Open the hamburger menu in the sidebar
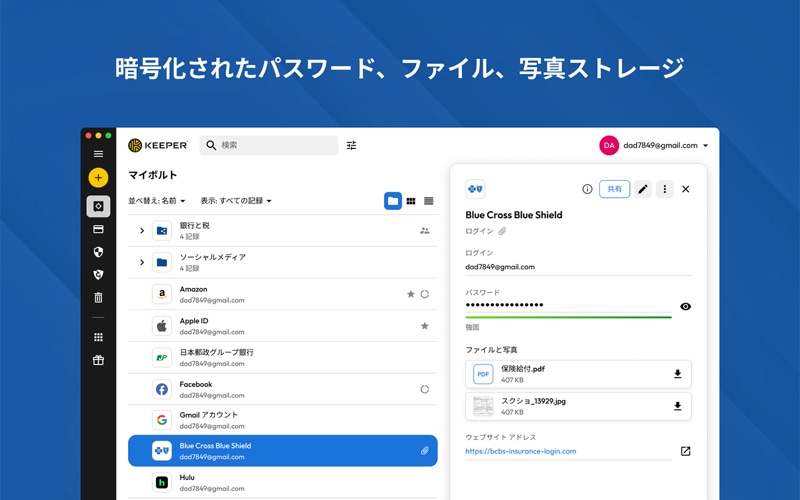Screen dimensions: 800x500 [98, 154]
